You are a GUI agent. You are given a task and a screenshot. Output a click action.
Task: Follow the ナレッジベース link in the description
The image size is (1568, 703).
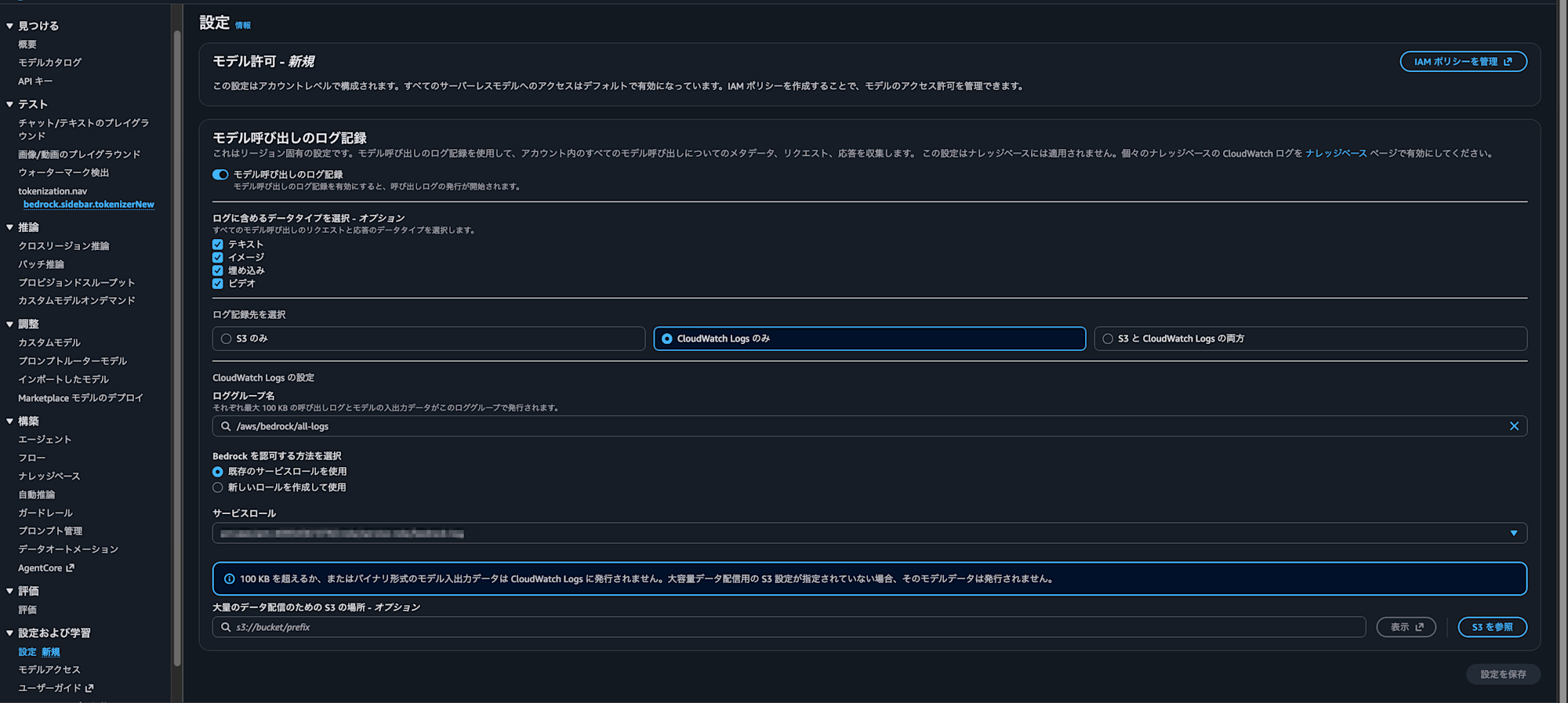click(x=1336, y=154)
